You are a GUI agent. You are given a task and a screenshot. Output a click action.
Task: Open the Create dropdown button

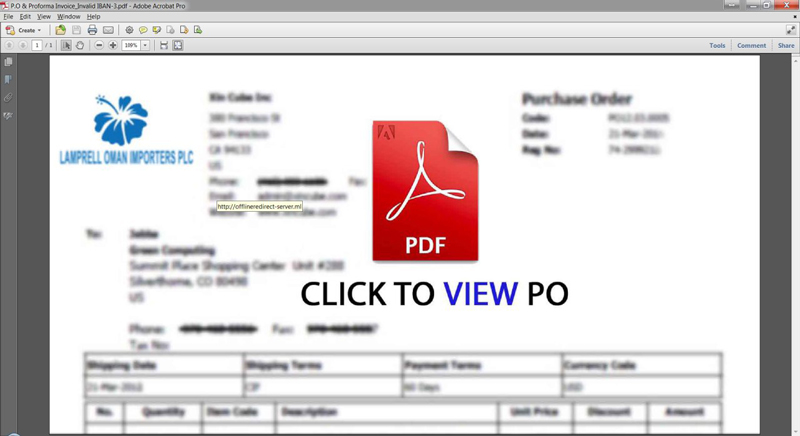click(x=23, y=30)
